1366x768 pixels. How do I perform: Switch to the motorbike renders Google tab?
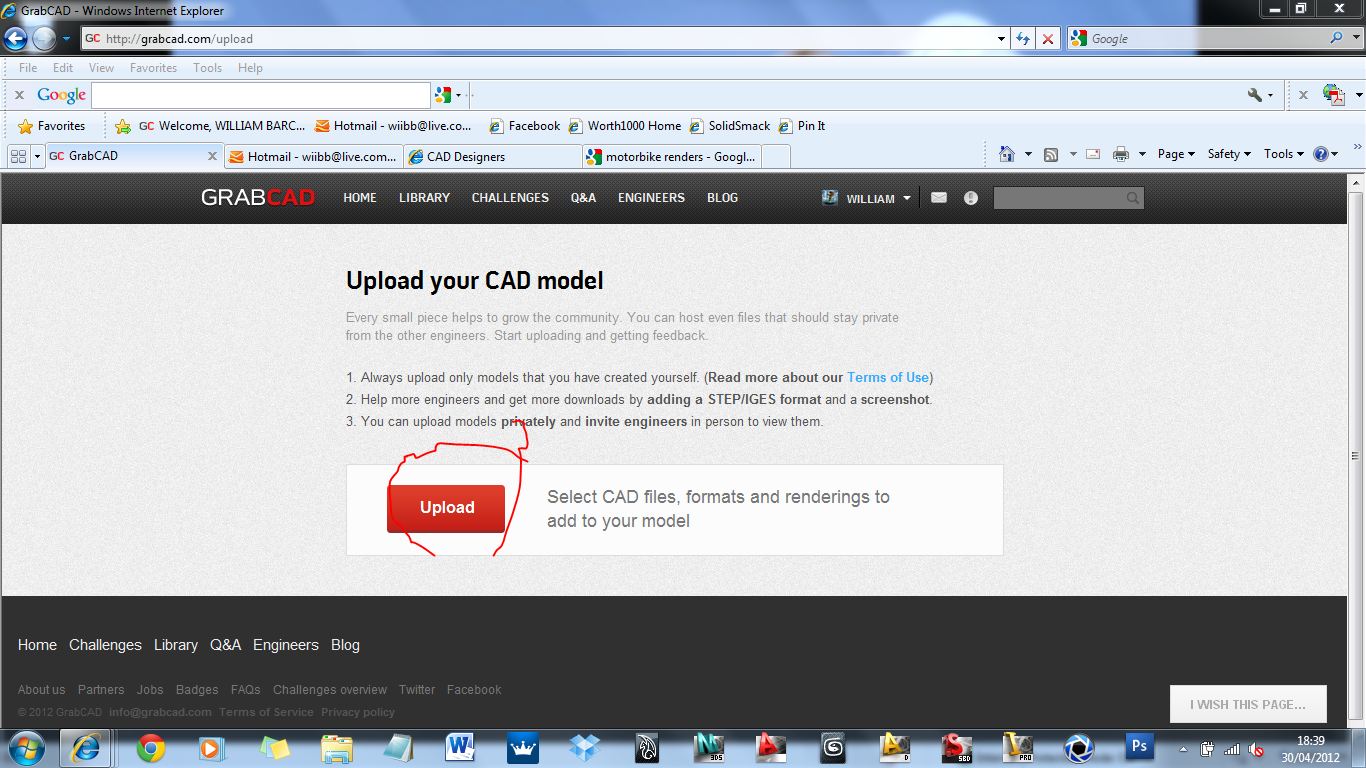click(672, 156)
